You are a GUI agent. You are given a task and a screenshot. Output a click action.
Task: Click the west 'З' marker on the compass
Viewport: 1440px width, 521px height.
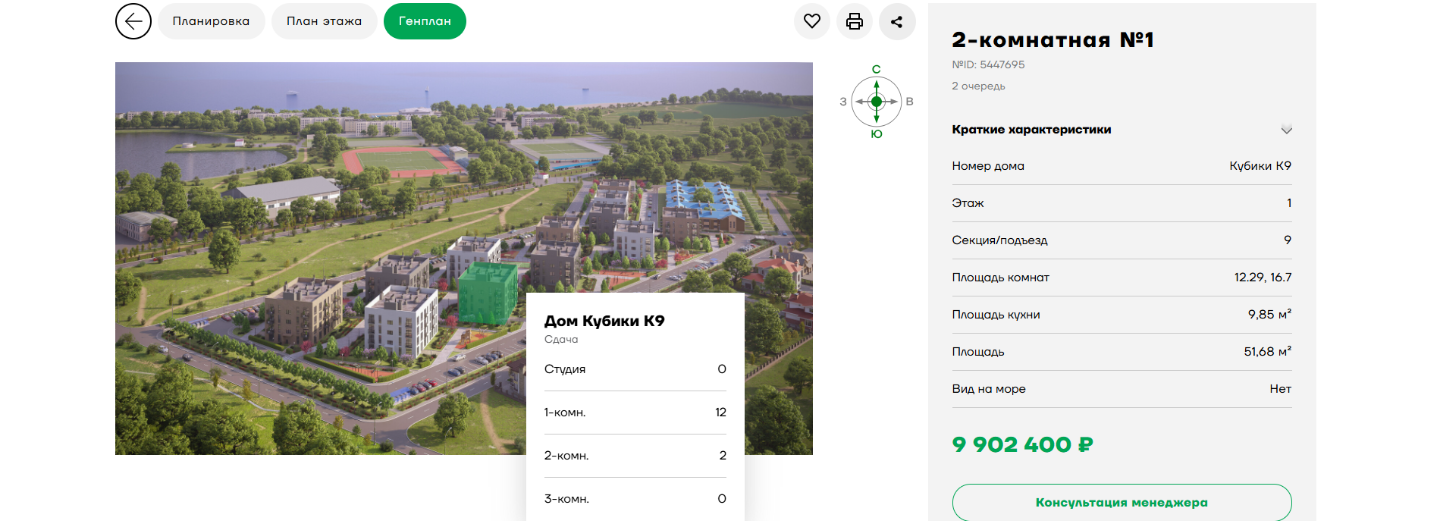point(843,102)
